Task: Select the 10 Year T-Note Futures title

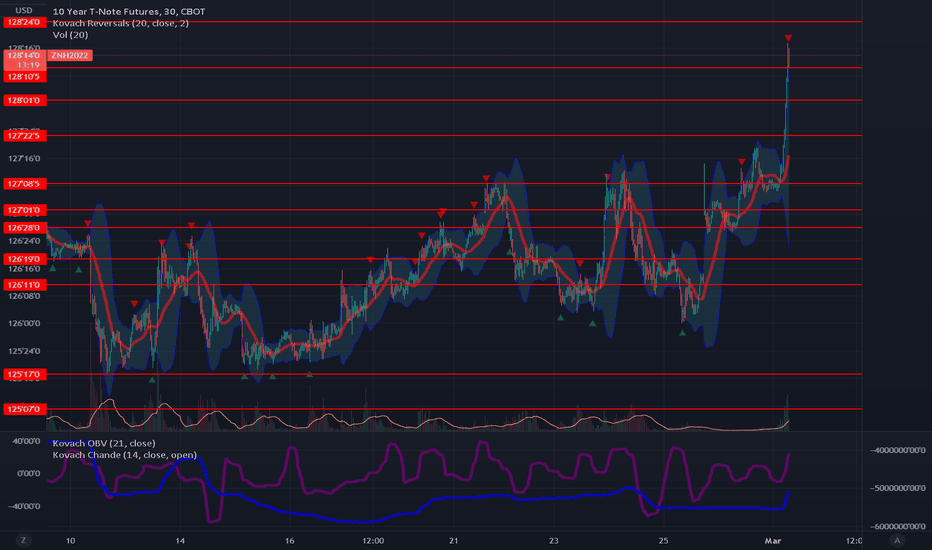Action: point(129,11)
